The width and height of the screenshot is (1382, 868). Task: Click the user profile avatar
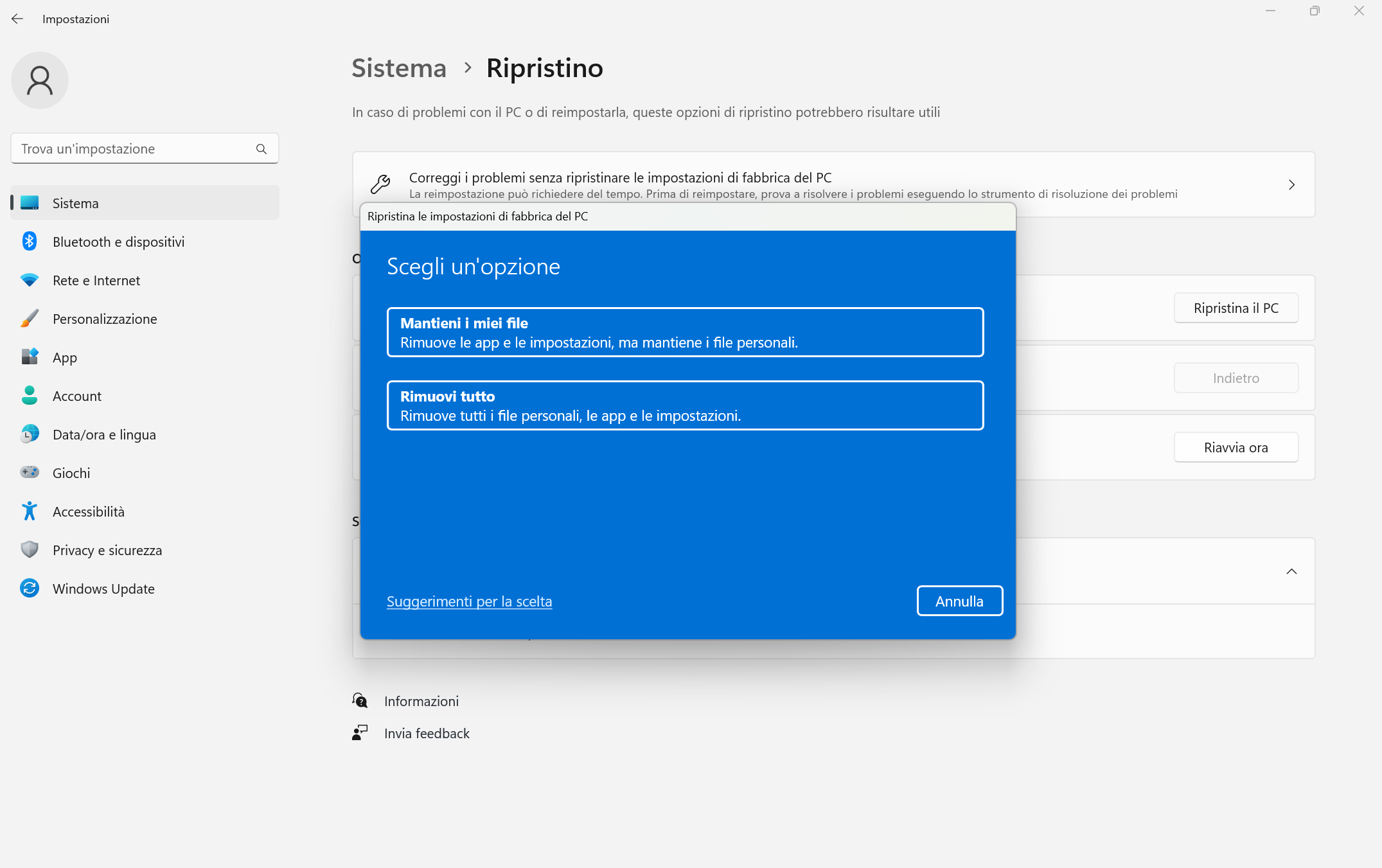39,80
